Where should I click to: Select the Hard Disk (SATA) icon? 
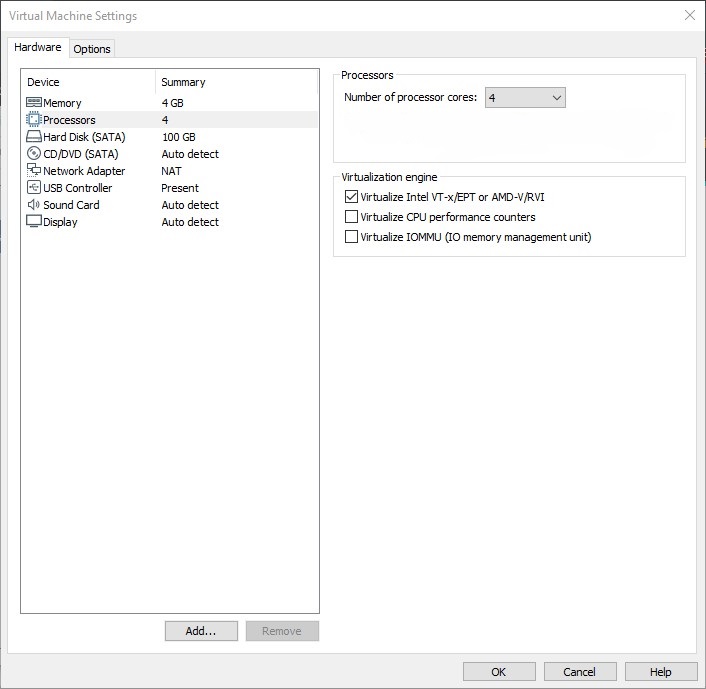(33, 137)
